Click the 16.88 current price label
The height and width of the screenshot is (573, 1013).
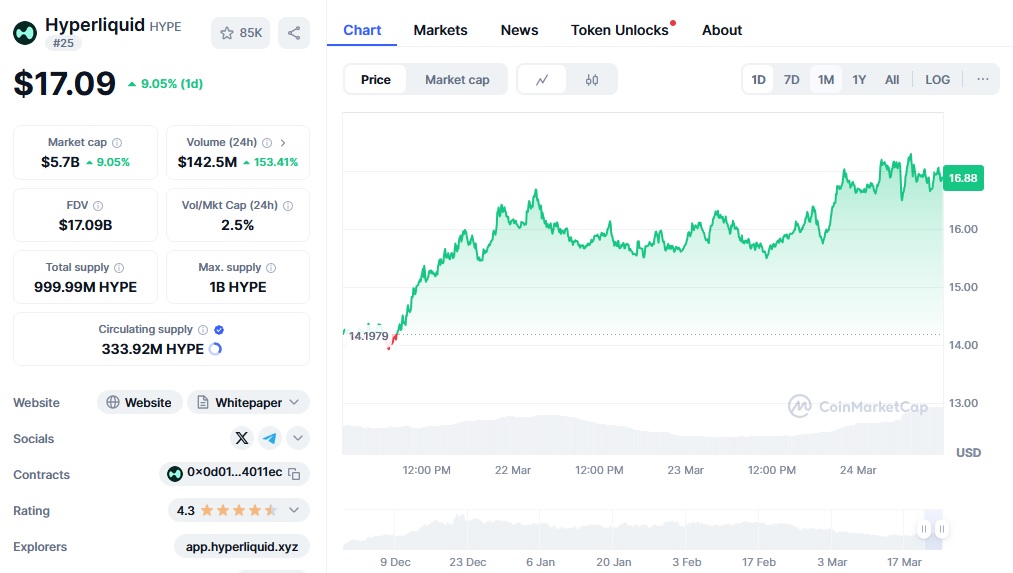pos(963,178)
